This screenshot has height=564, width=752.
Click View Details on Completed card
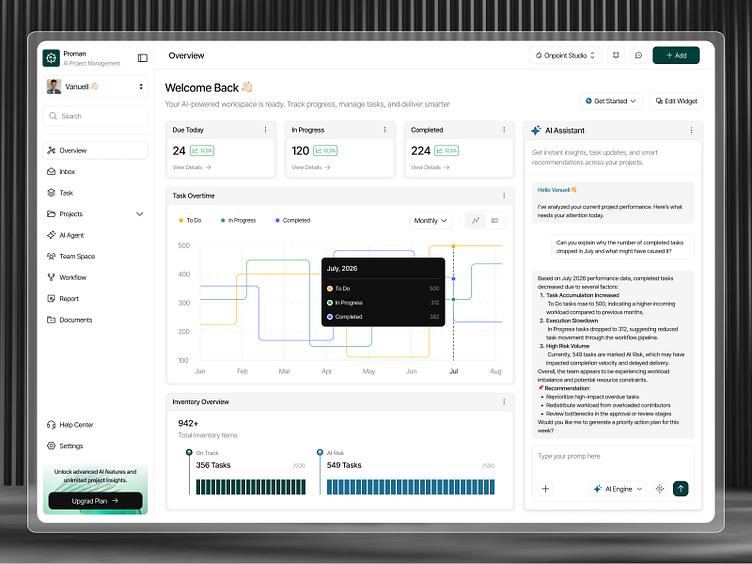[x=430, y=167]
